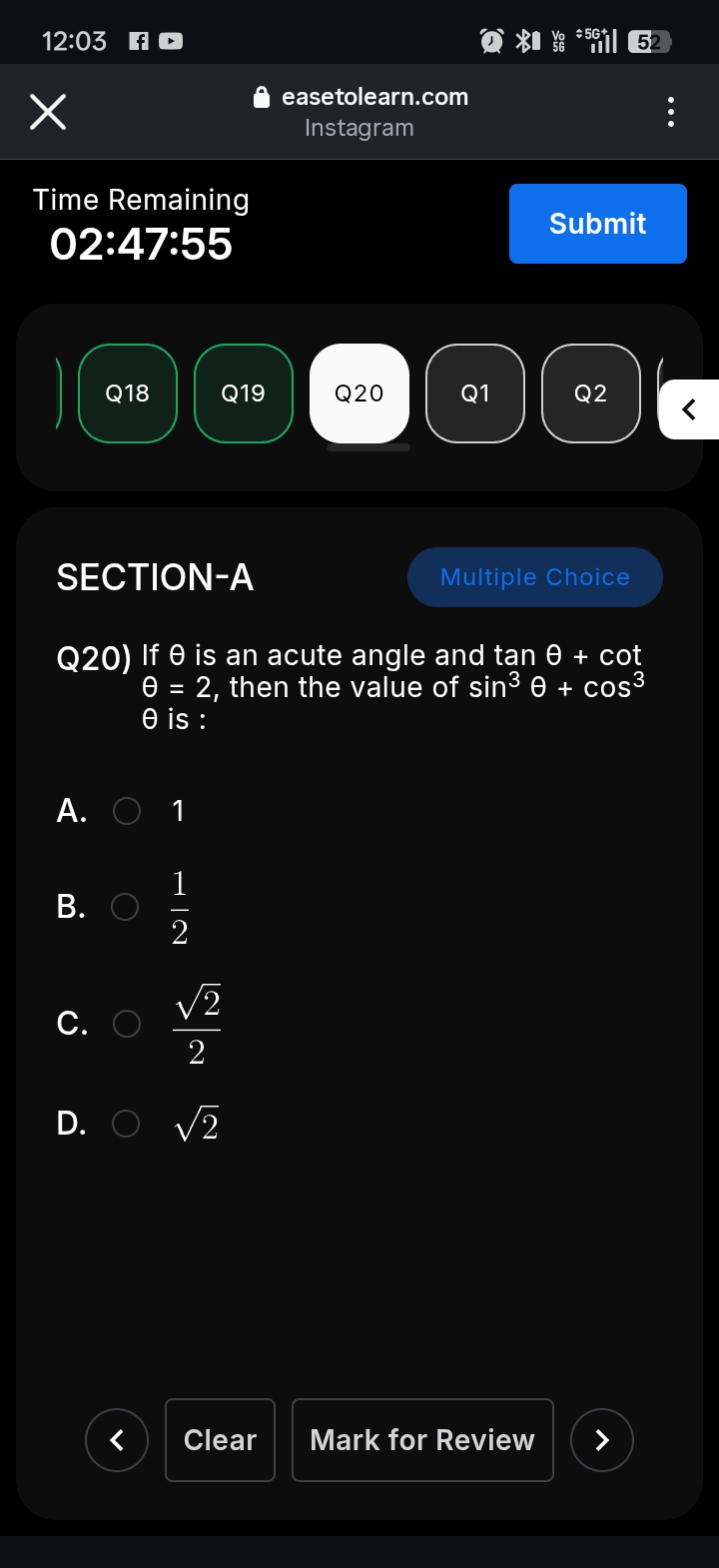The image size is (719, 1568).
Task: Open question Q1 tab
Action: [475, 393]
